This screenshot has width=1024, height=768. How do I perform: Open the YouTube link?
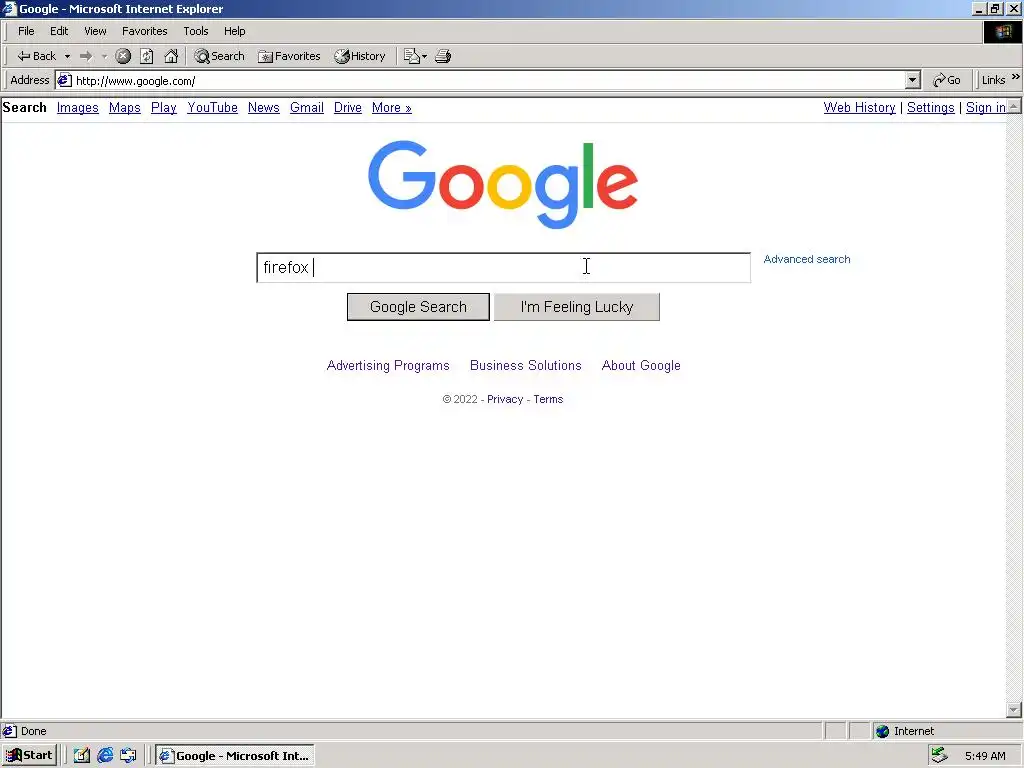(x=212, y=108)
